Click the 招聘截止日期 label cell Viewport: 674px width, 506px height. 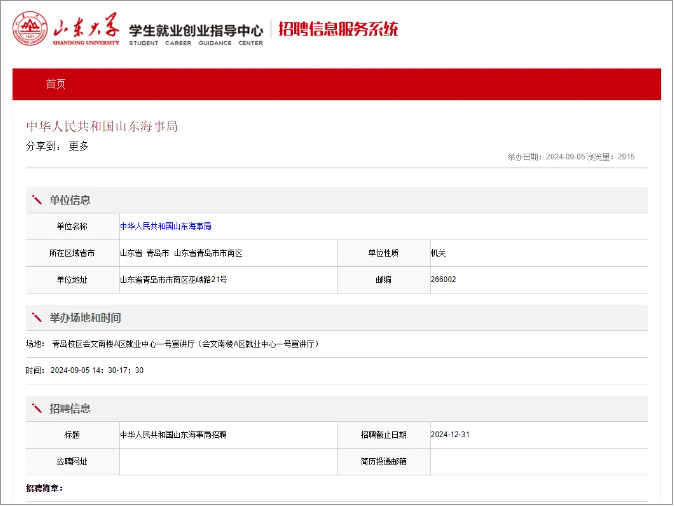383,435
